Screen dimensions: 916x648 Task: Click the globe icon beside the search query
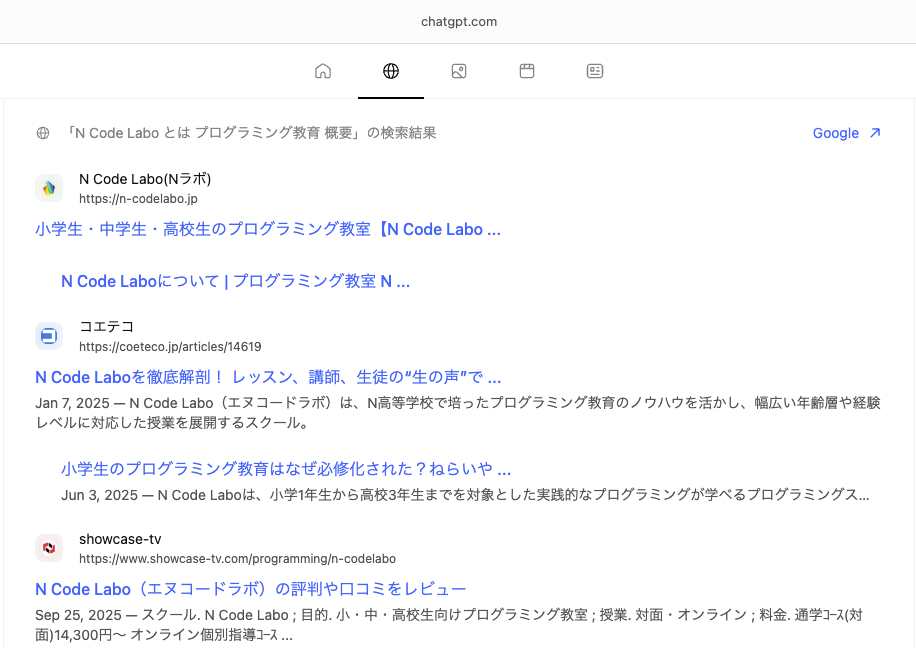41,132
